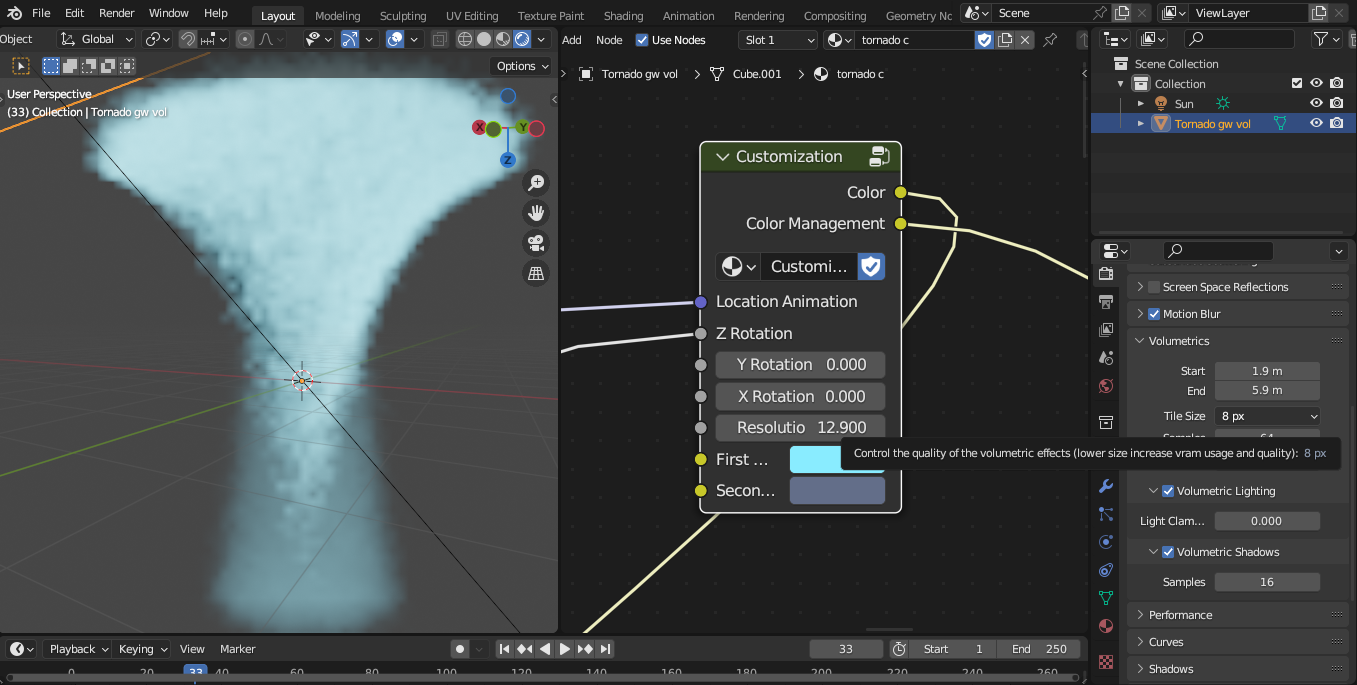Open Slot 1 material slot dropdown
1357x685 pixels.
pyautogui.click(x=778, y=40)
